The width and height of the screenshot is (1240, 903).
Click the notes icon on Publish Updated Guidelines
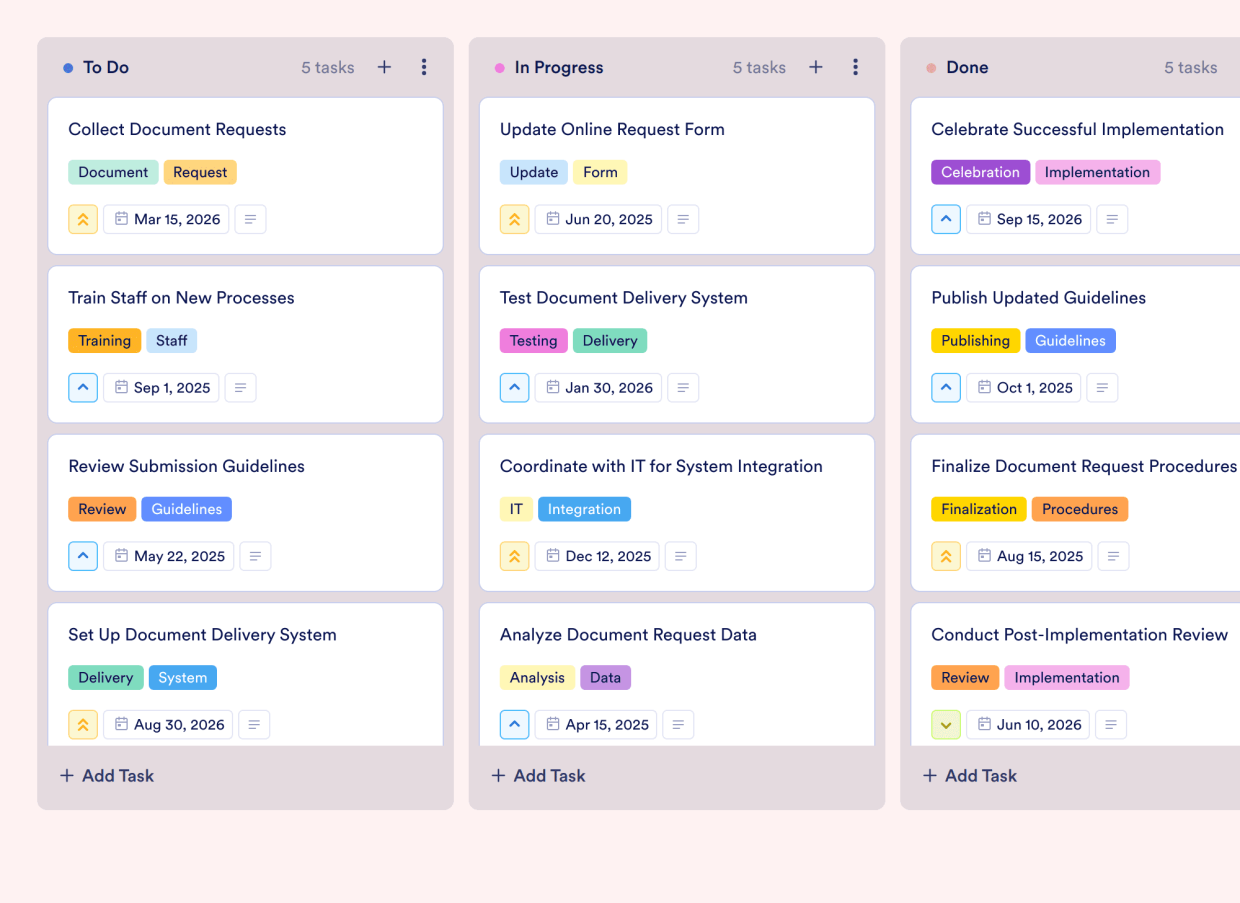pyautogui.click(x=1102, y=387)
